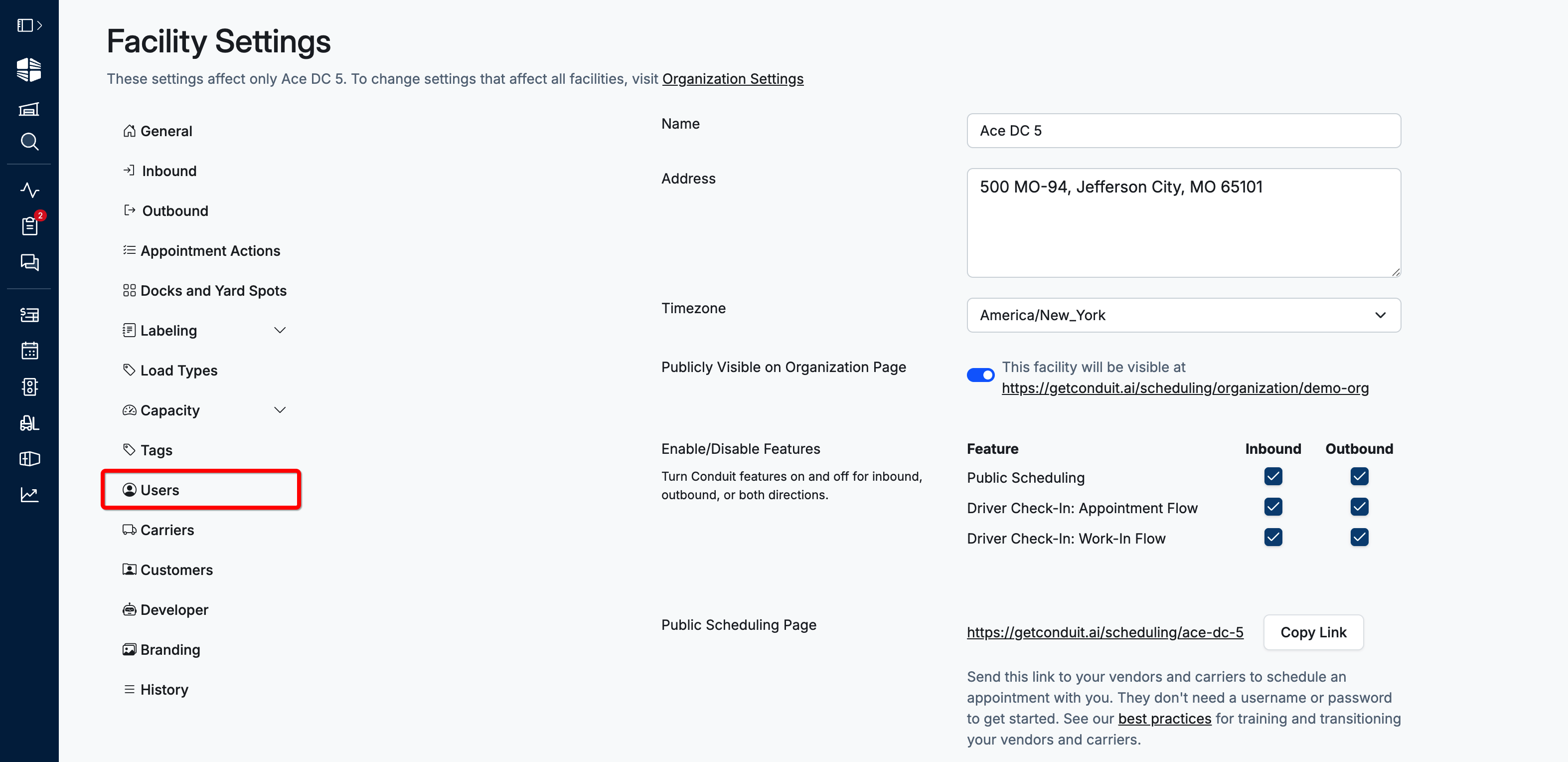This screenshot has height=762, width=1568.
Task: Expand the Labeling settings section chevron
Action: point(280,330)
